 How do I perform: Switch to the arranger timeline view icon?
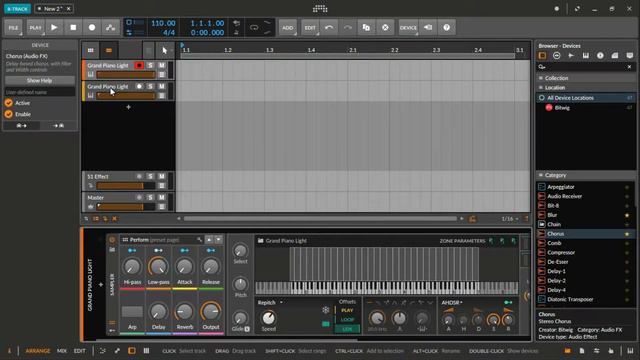coord(109,50)
